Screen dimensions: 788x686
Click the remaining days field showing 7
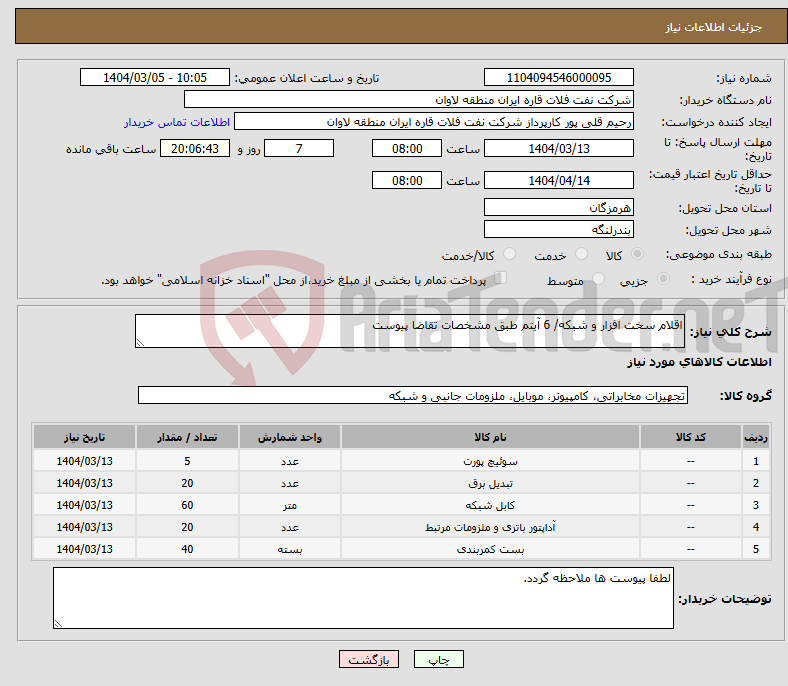[299, 149]
